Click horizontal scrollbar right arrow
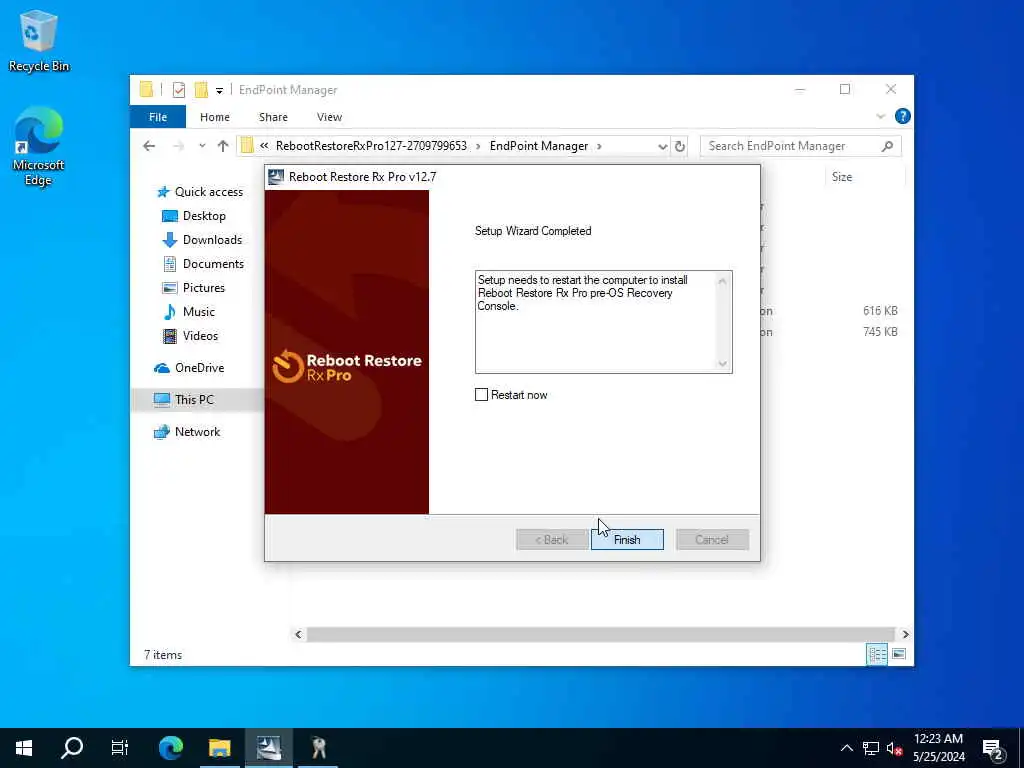 coord(905,634)
